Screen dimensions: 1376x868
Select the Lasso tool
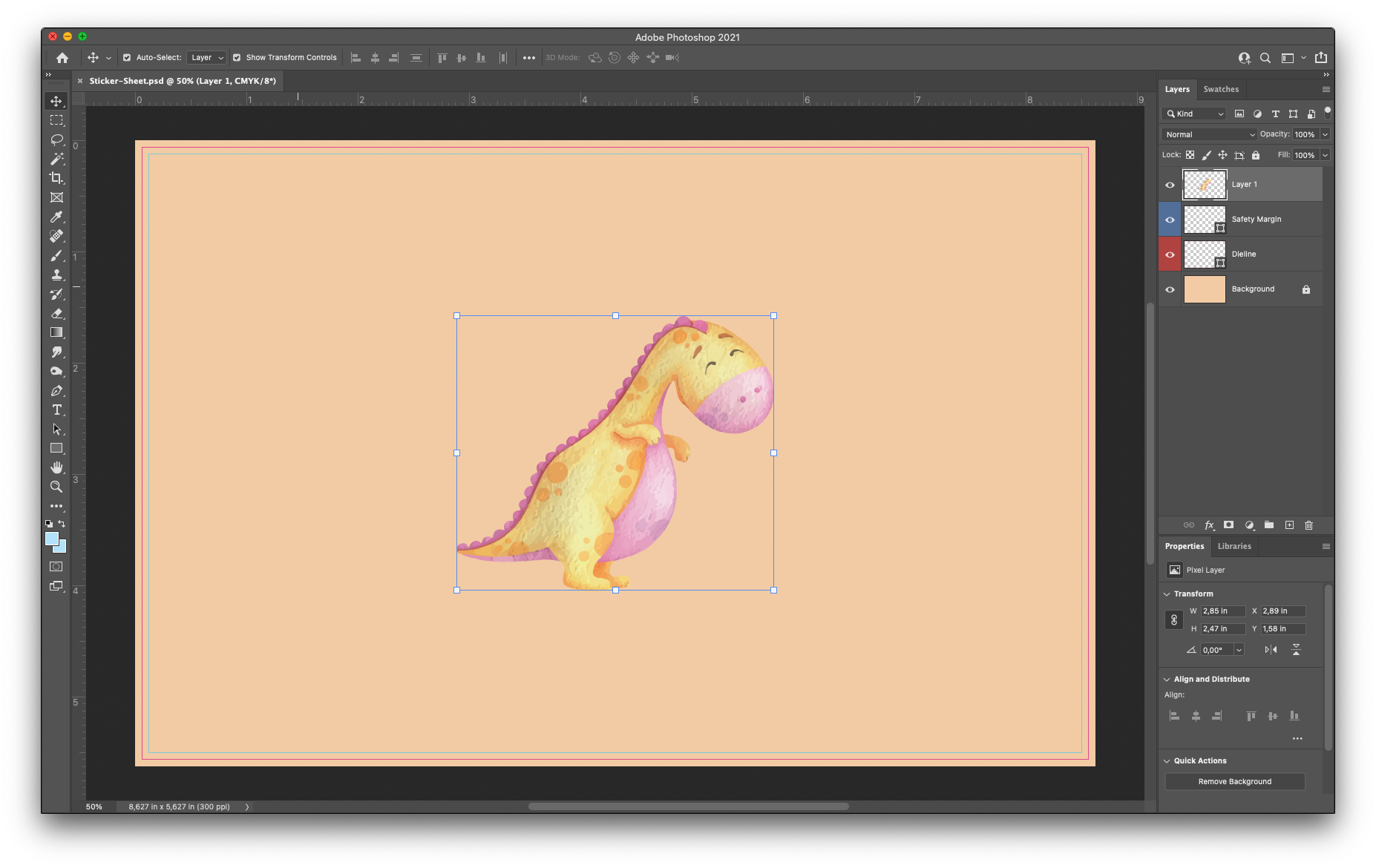point(56,139)
